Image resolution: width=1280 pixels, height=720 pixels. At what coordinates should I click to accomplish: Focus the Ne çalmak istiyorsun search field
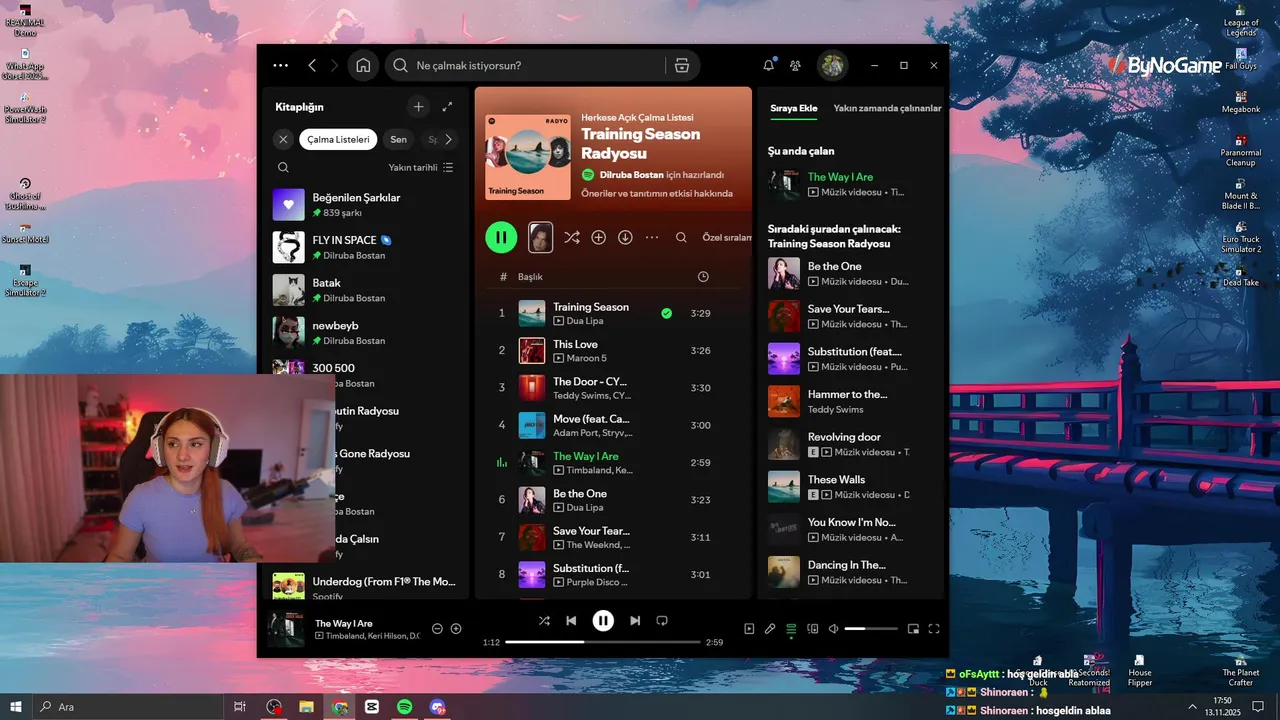click(x=526, y=65)
